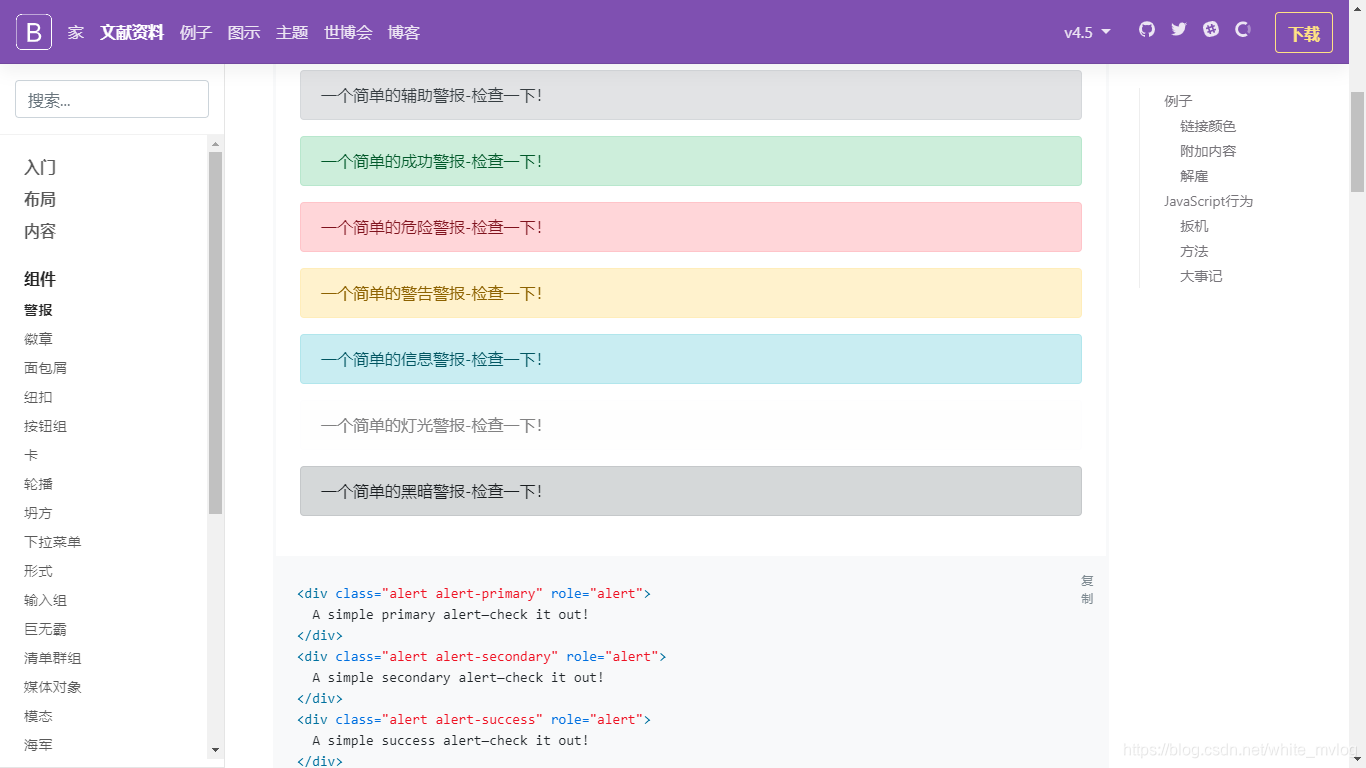Select 图示 in top navigation
This screenshot has height=768, width=1366.
244,32
